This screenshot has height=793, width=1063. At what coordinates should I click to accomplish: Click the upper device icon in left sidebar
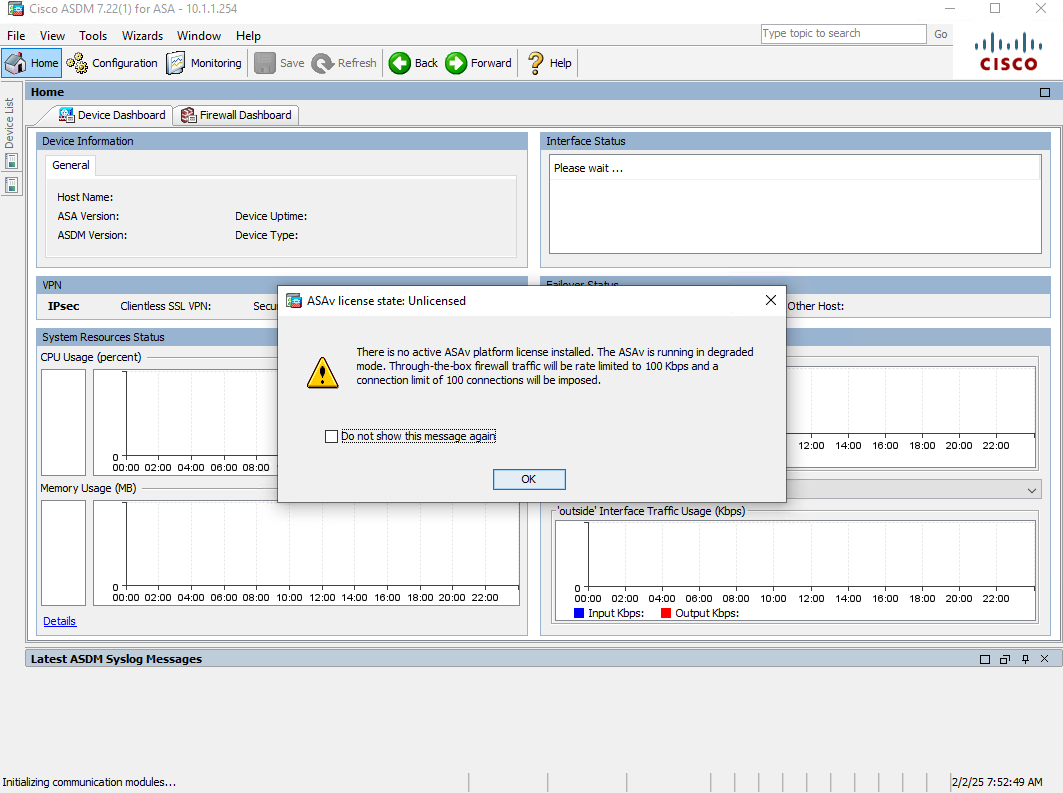(x=12, y=161)
